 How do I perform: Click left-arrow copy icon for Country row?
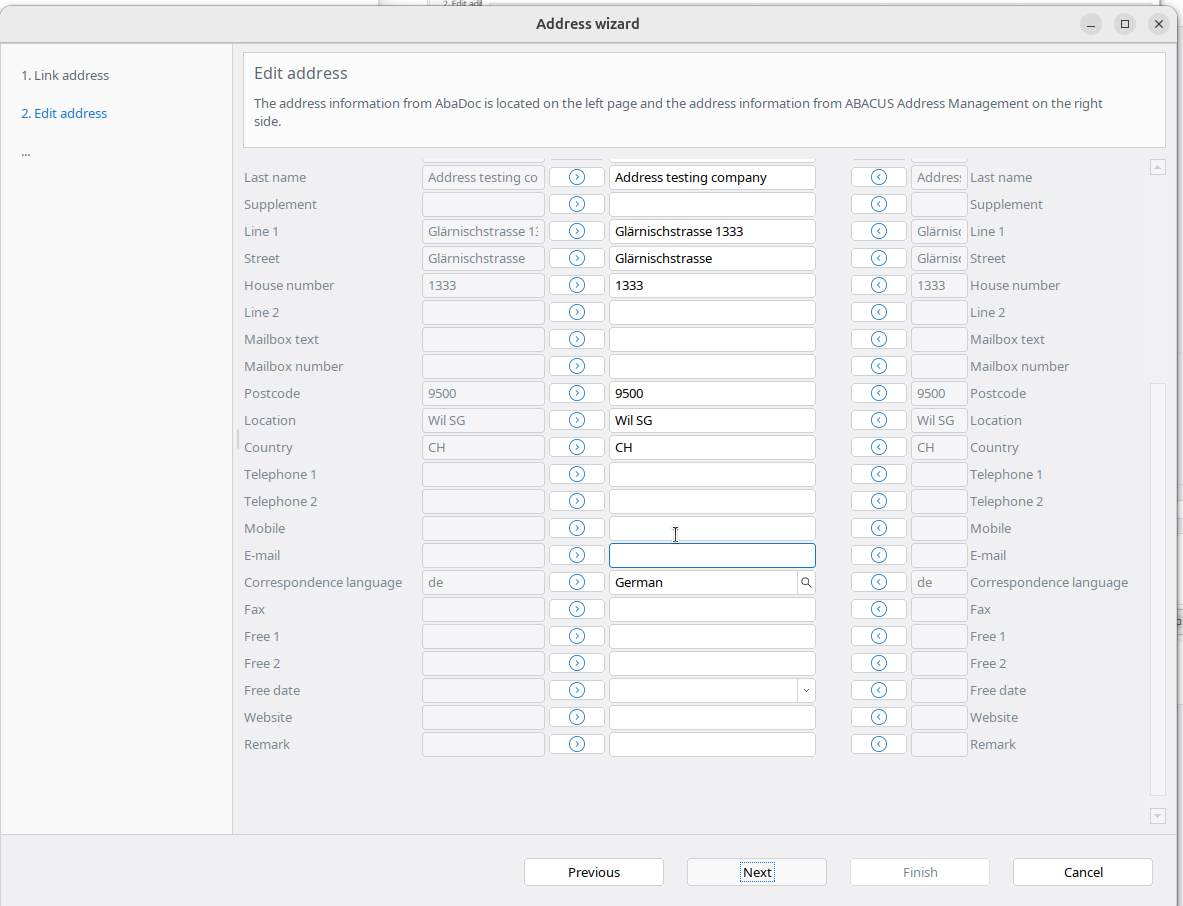879,447
